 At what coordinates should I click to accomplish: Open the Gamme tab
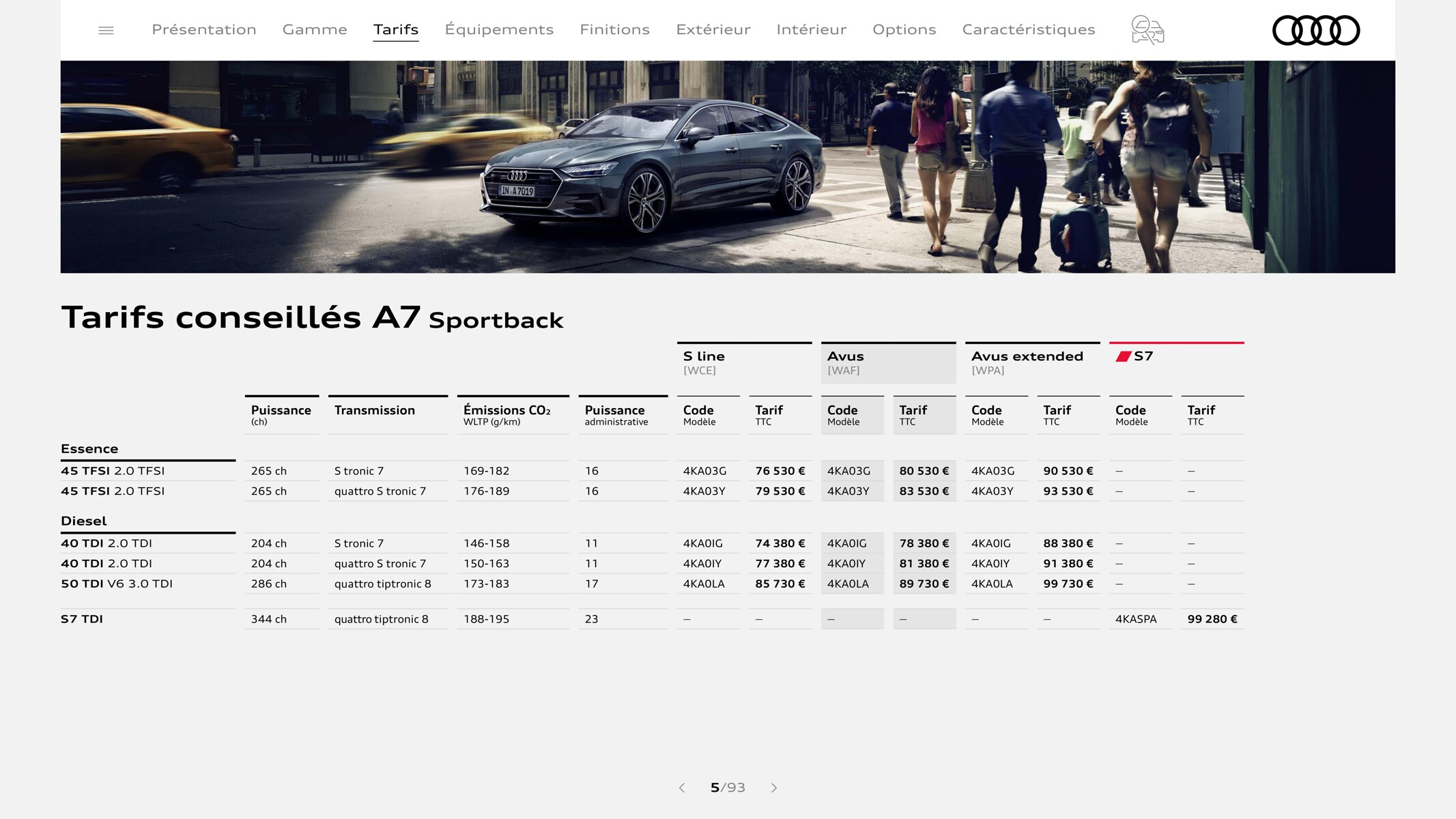coord(315,29)
